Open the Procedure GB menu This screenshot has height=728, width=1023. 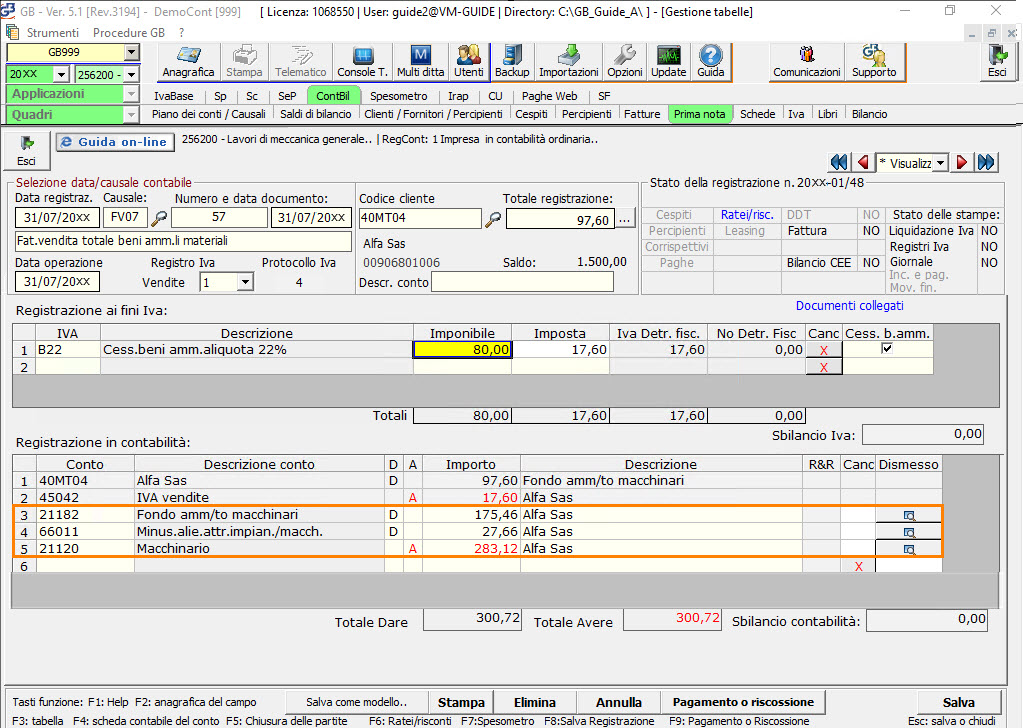(x=128, y=32)
